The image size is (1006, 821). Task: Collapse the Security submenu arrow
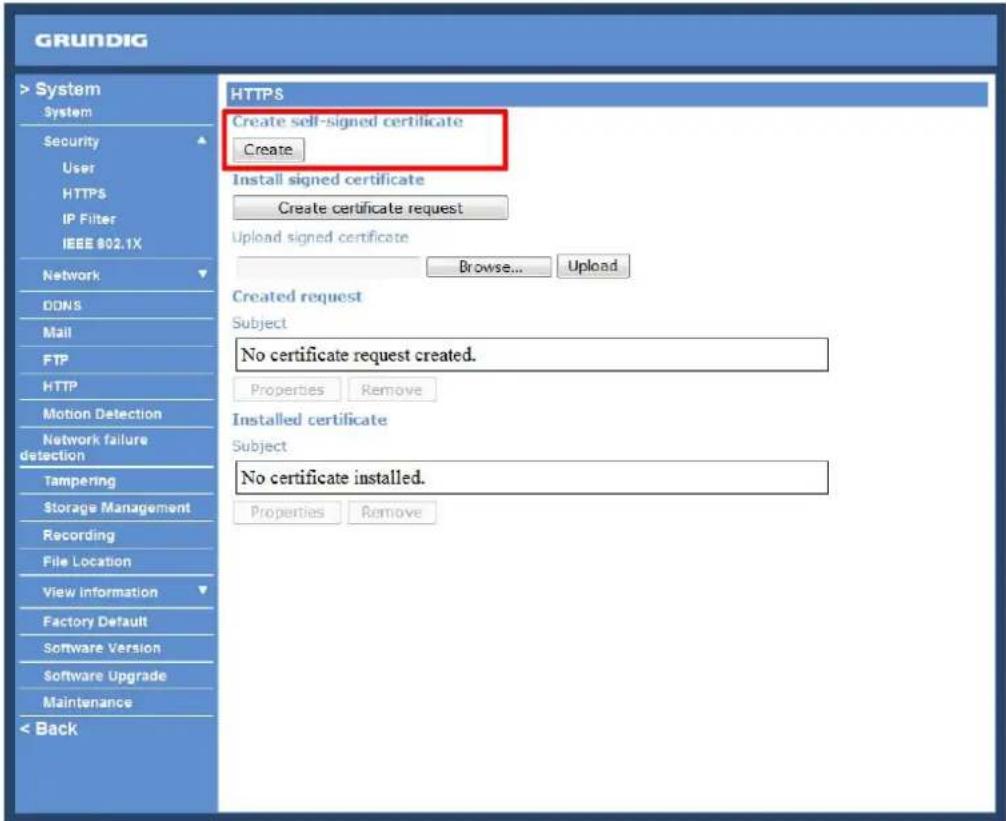(202, 140)
